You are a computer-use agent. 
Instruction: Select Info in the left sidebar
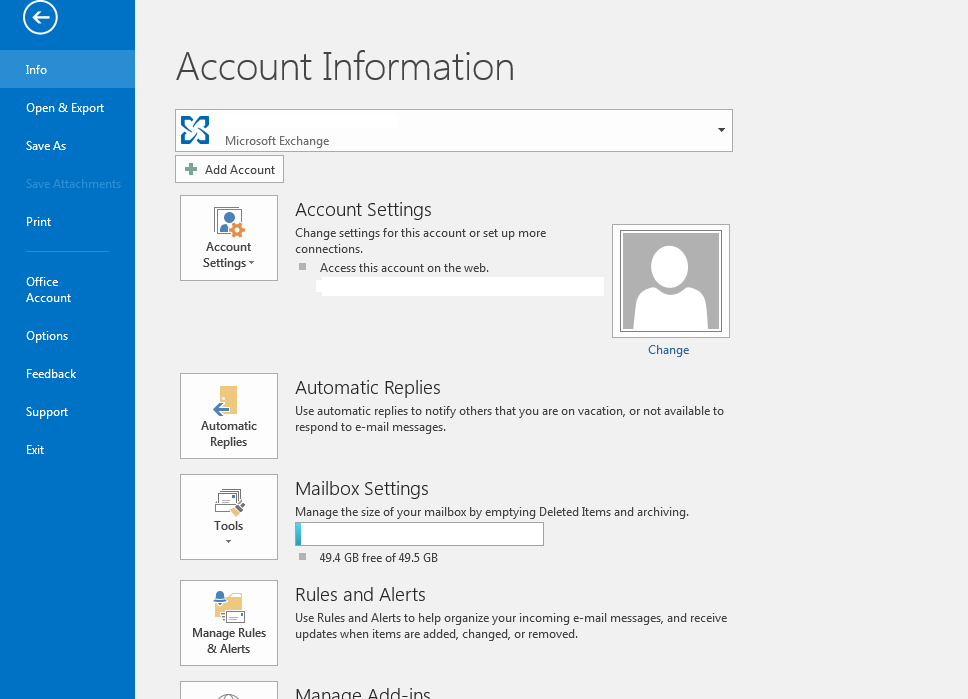(x=37, y=70)
